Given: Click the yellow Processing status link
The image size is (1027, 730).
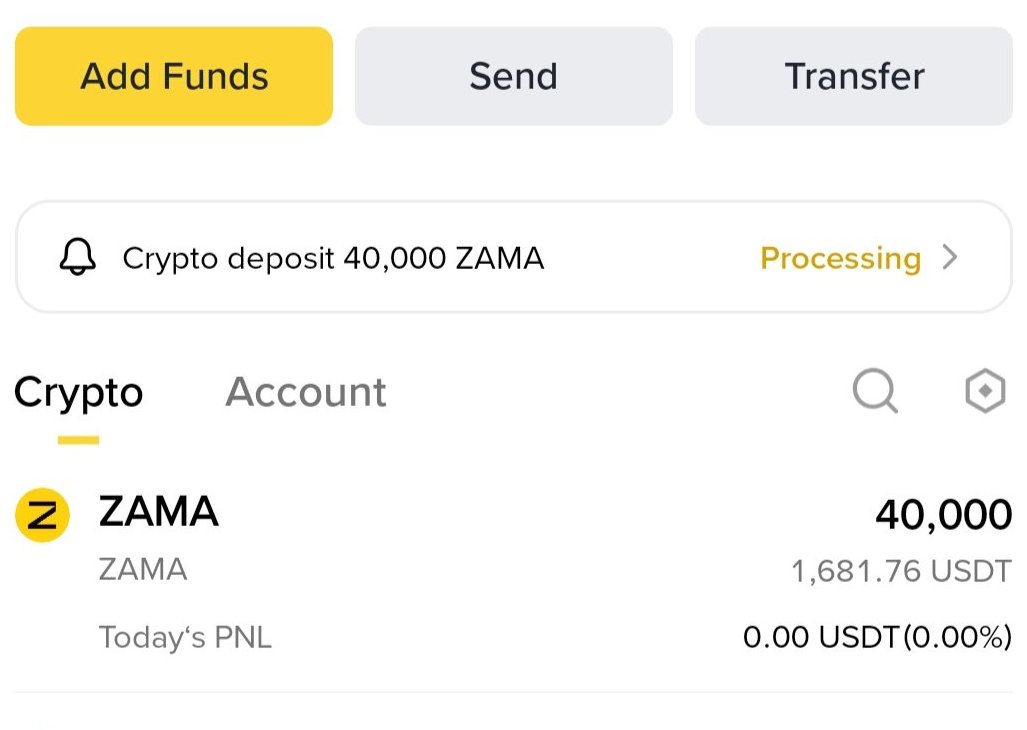Looking at the screenshot, I should pos(840,258).
